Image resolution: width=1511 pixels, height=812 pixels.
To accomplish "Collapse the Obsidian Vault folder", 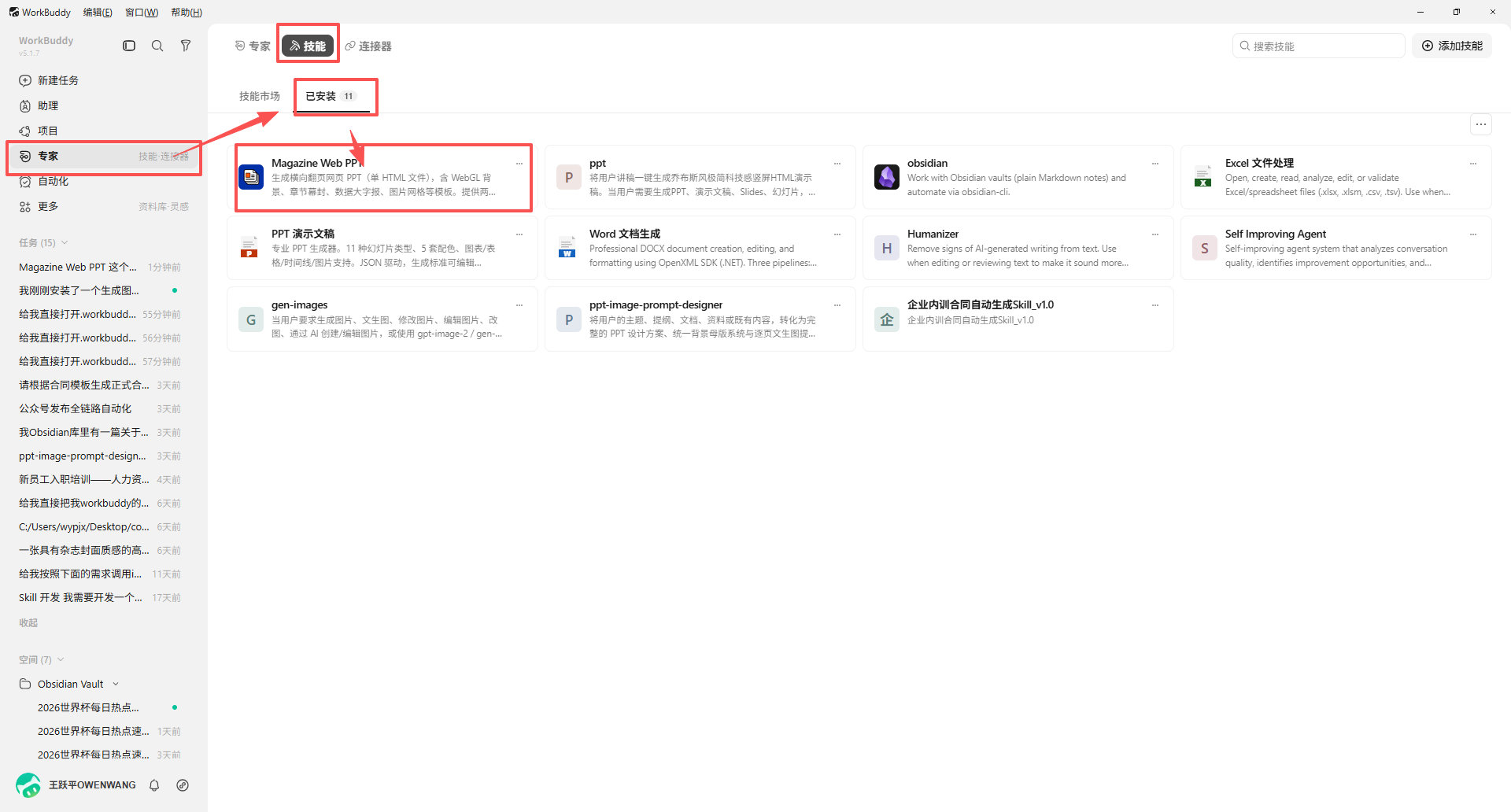I will (x=116, y=684).
